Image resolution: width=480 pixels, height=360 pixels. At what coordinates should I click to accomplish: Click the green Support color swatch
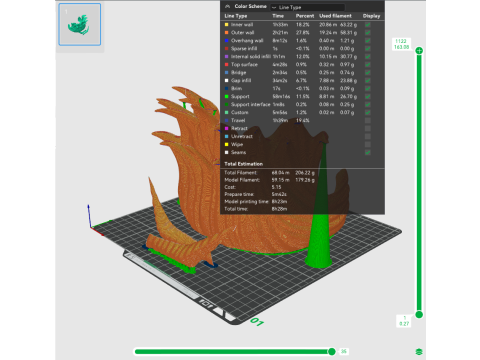(227, 97)
